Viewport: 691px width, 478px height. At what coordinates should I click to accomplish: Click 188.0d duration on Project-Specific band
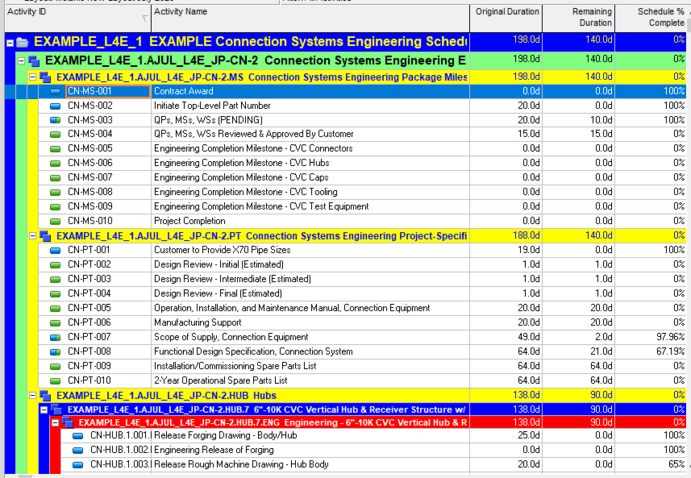coord(526,236)
